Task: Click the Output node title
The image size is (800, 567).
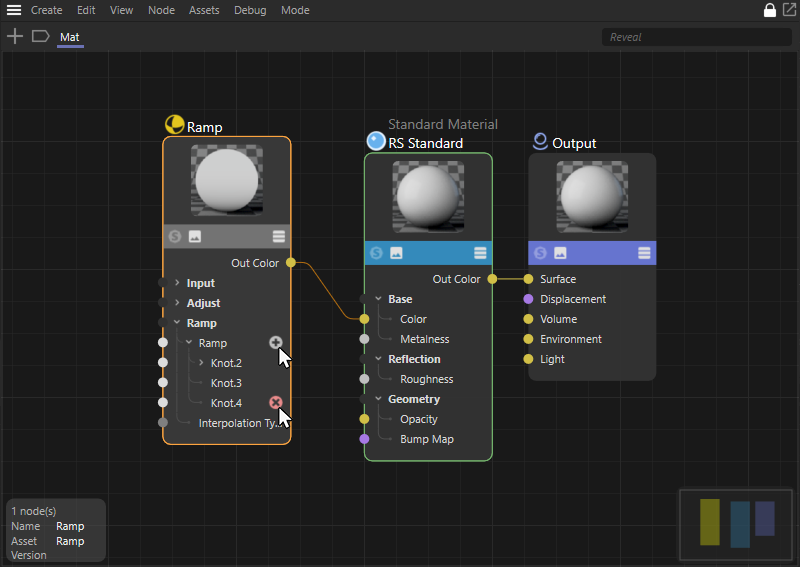Action: (x=574, y=143)
